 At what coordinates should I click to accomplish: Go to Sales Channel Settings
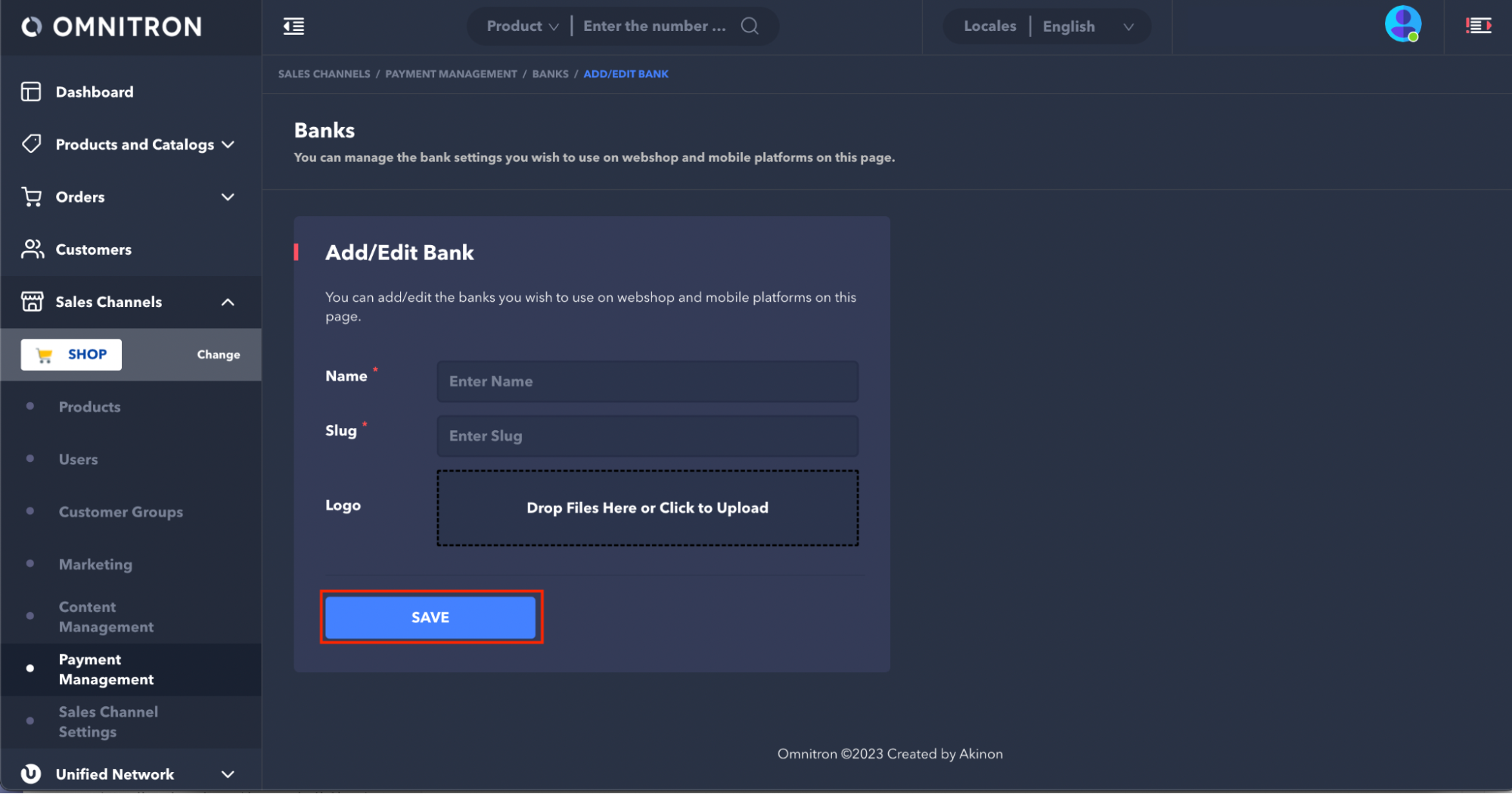click(x=108, y=721)
